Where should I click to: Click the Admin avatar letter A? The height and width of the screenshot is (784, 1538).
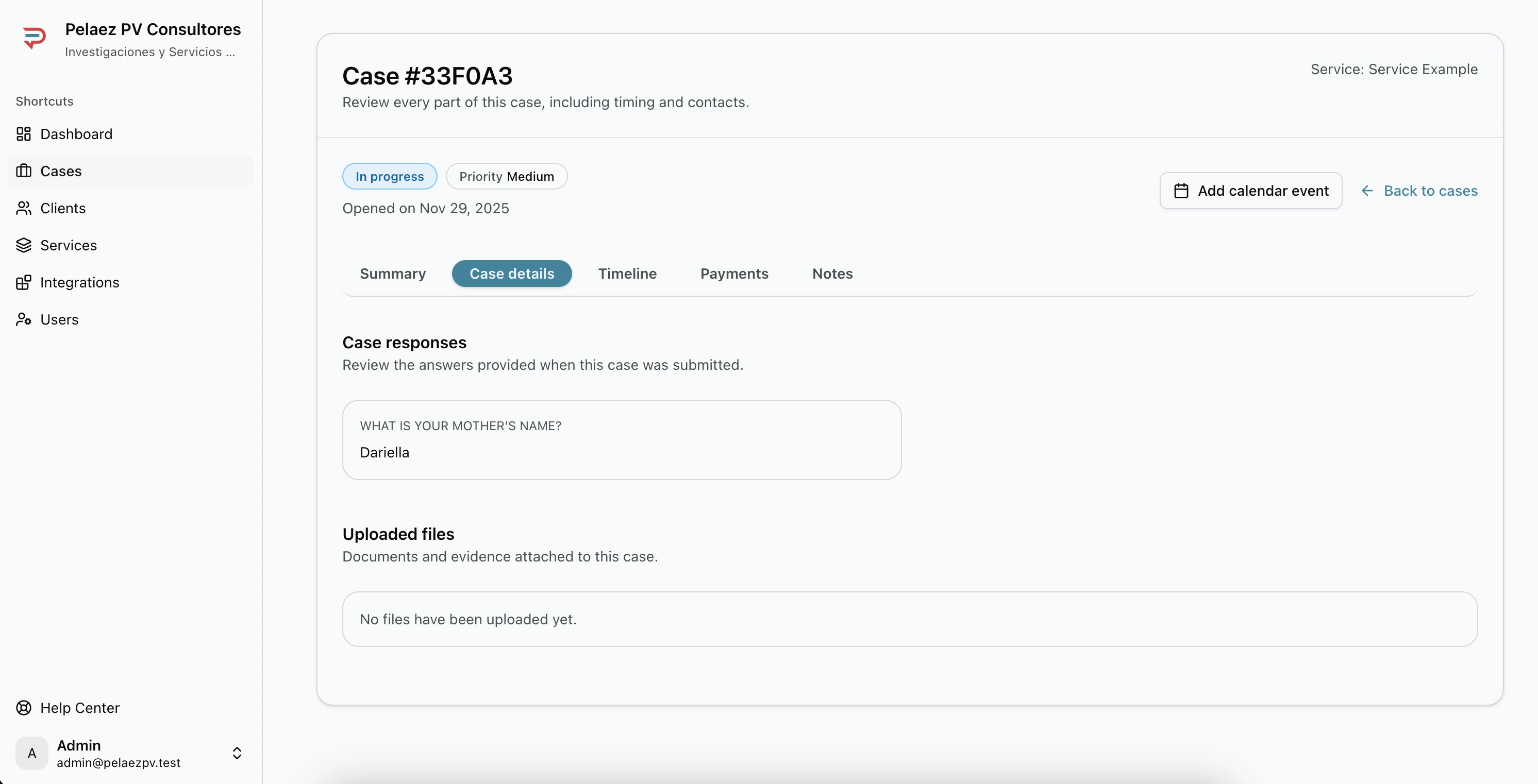point(32,753)
